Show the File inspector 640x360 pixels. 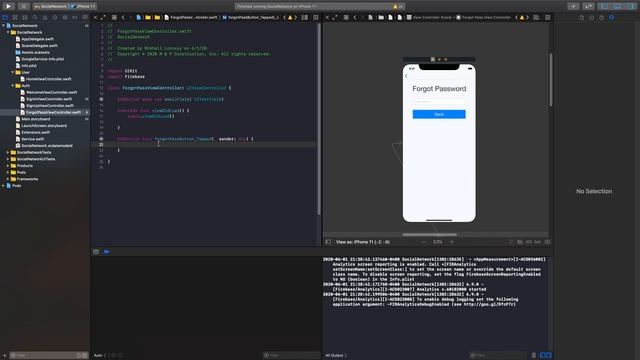582,18
